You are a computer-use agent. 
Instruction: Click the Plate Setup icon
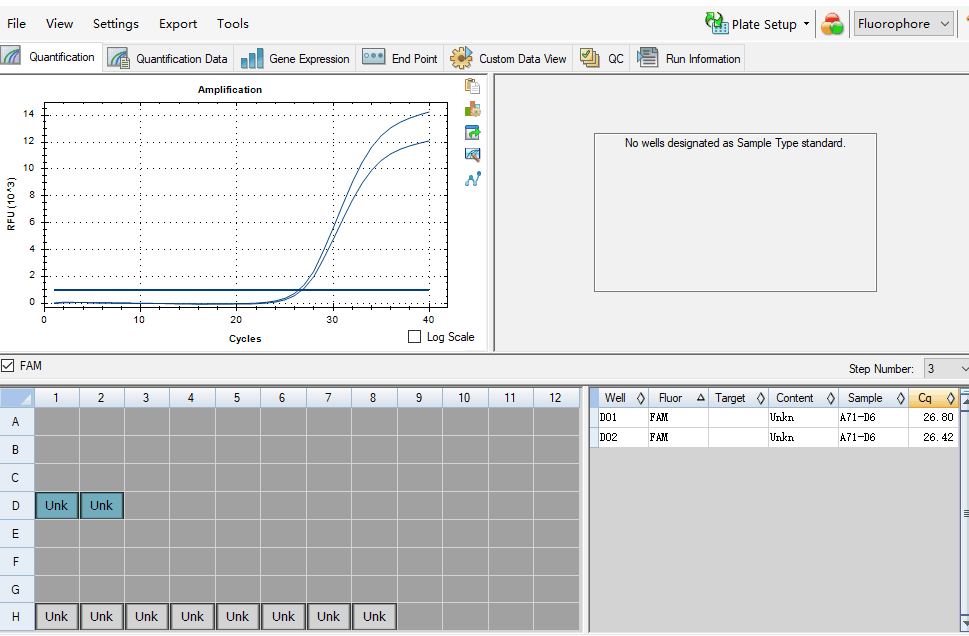716,23
